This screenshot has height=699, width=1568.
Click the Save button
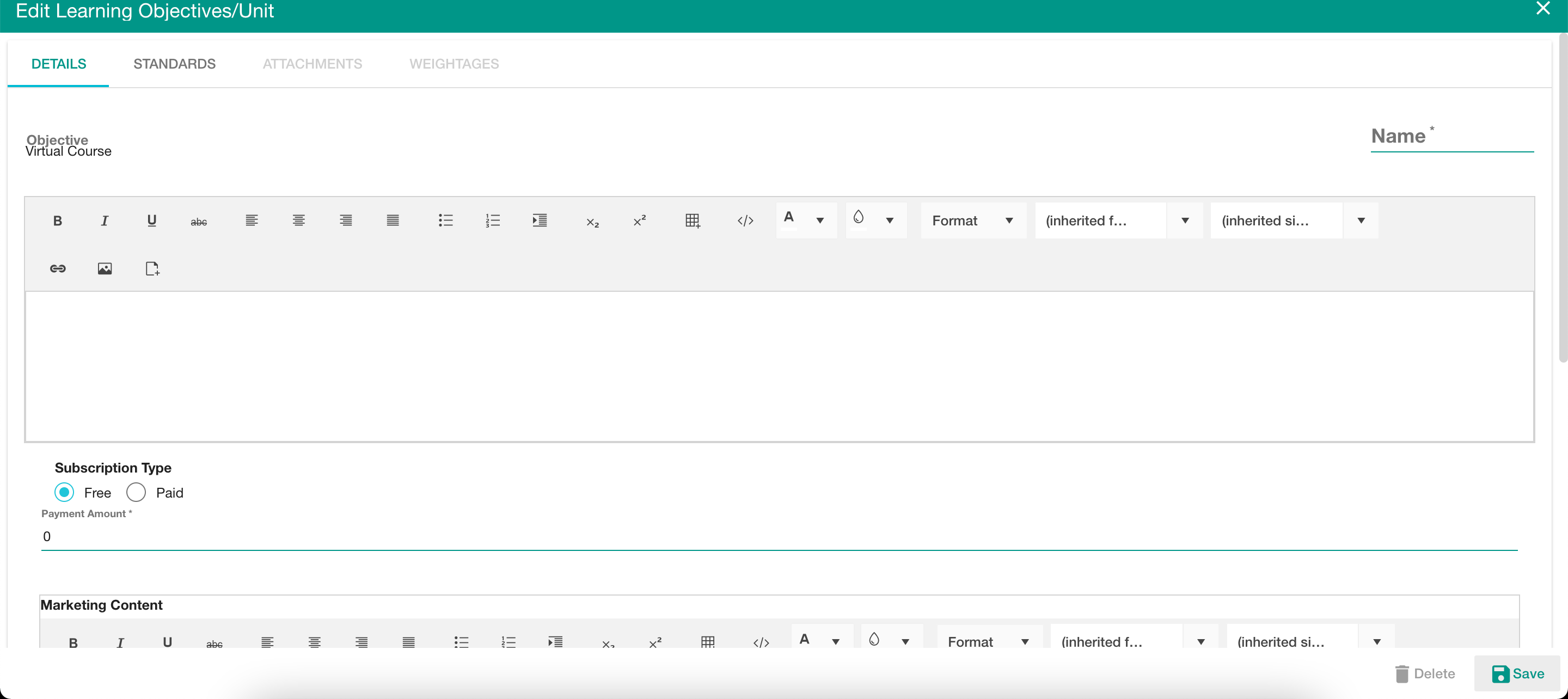1518,673
